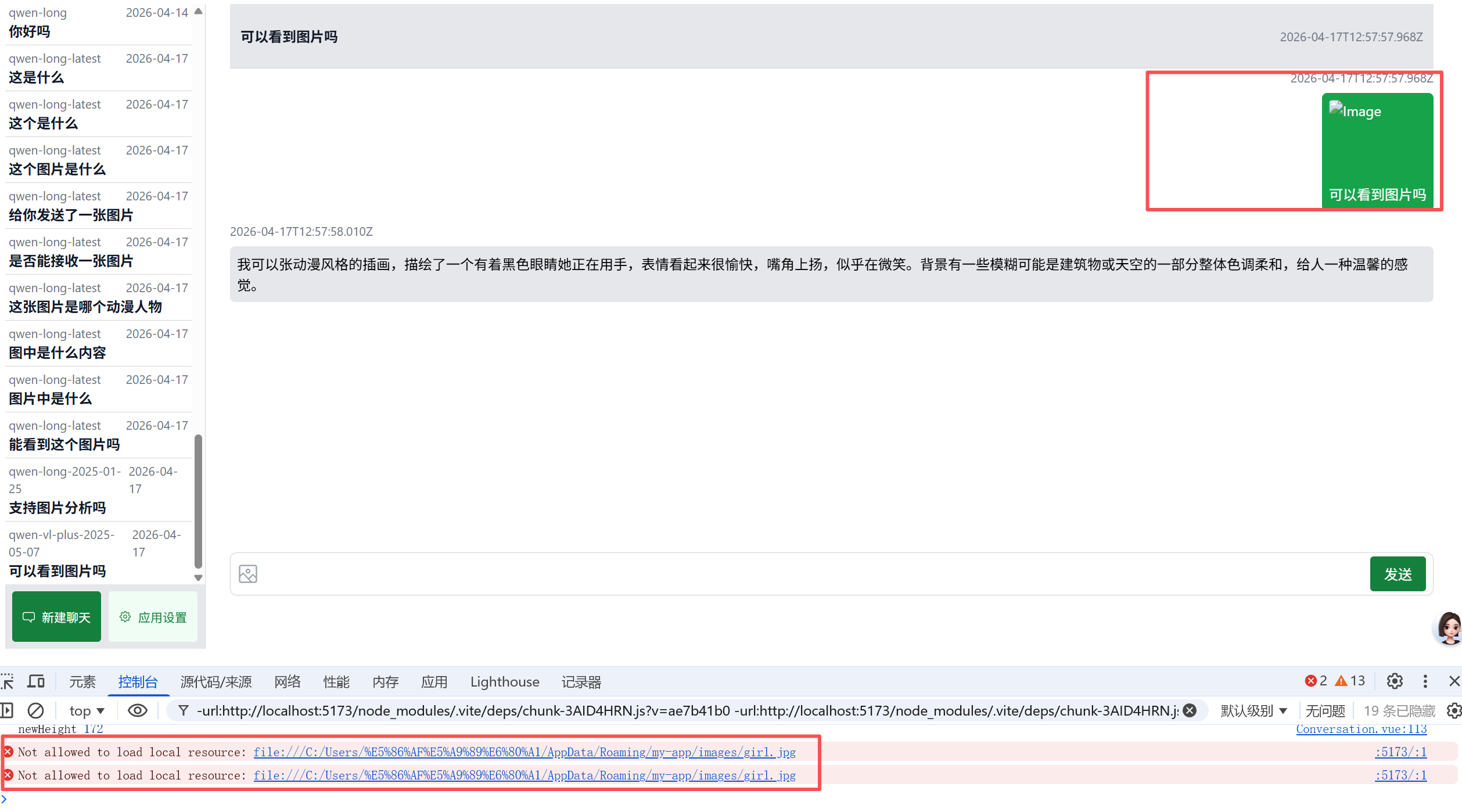Toggle device toolbar icon in DevTools
The height and width of the screenshot is (812, 1462).
36,681
